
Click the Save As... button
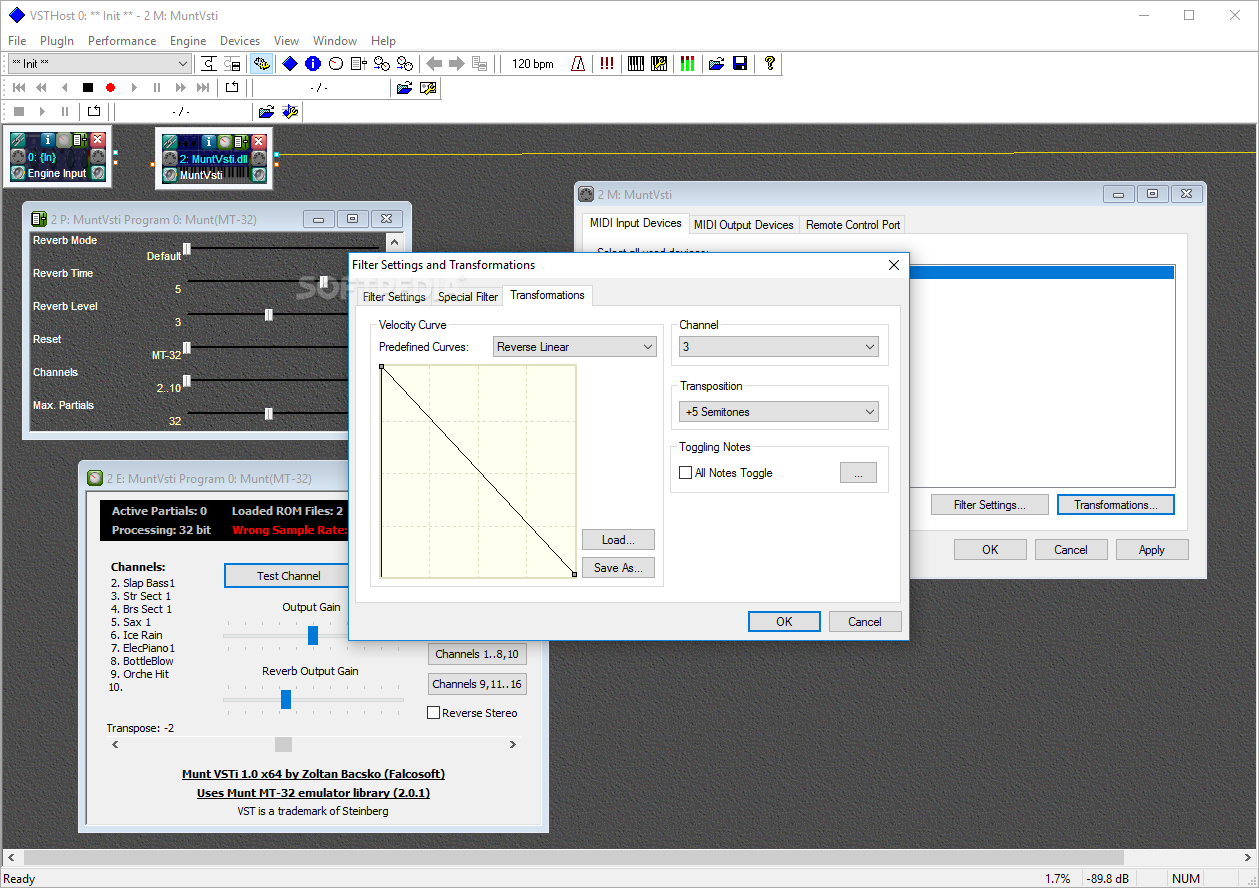coord(618,568)
